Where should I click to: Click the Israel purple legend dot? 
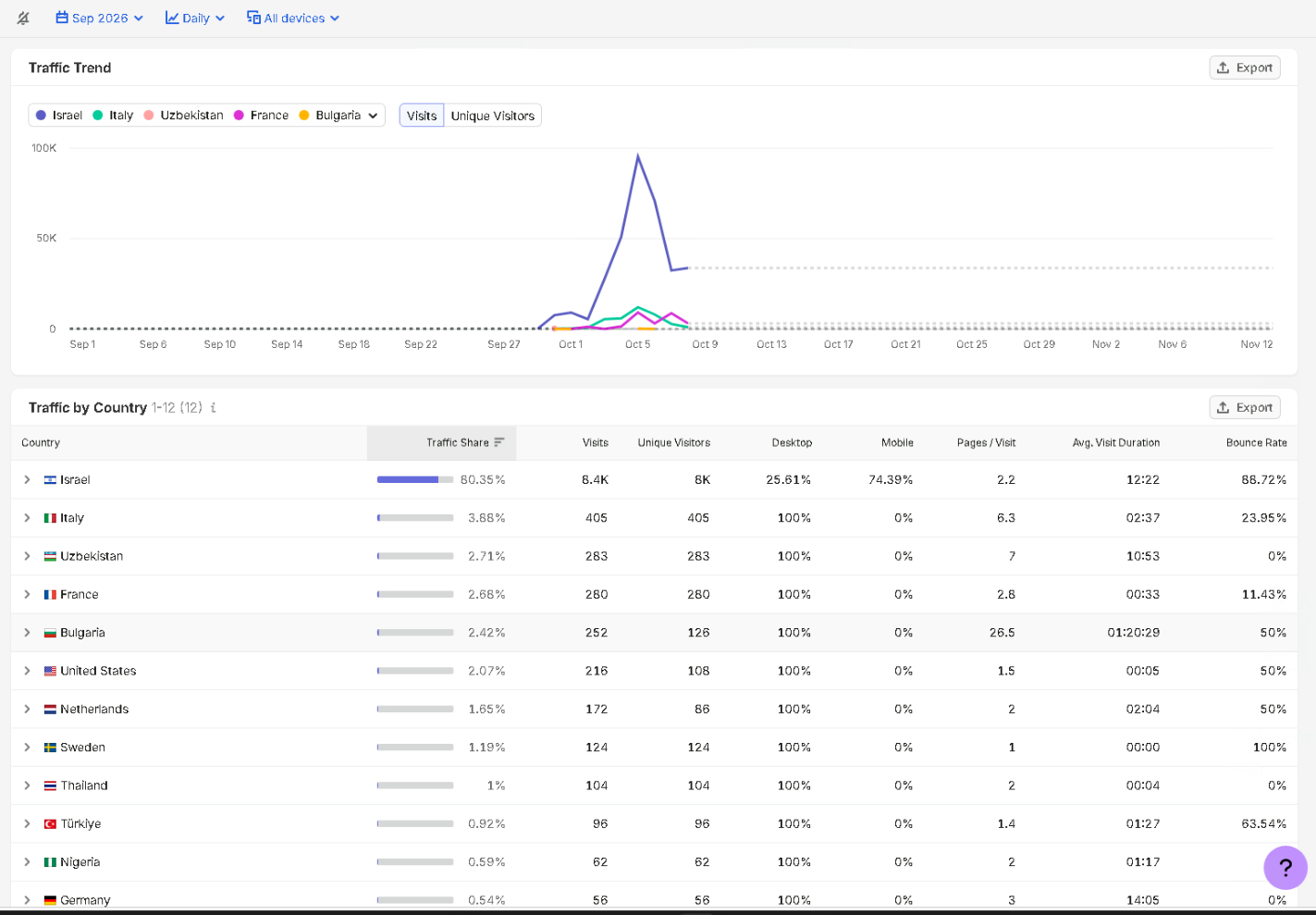pyautogui.click(x=41, y=115)
